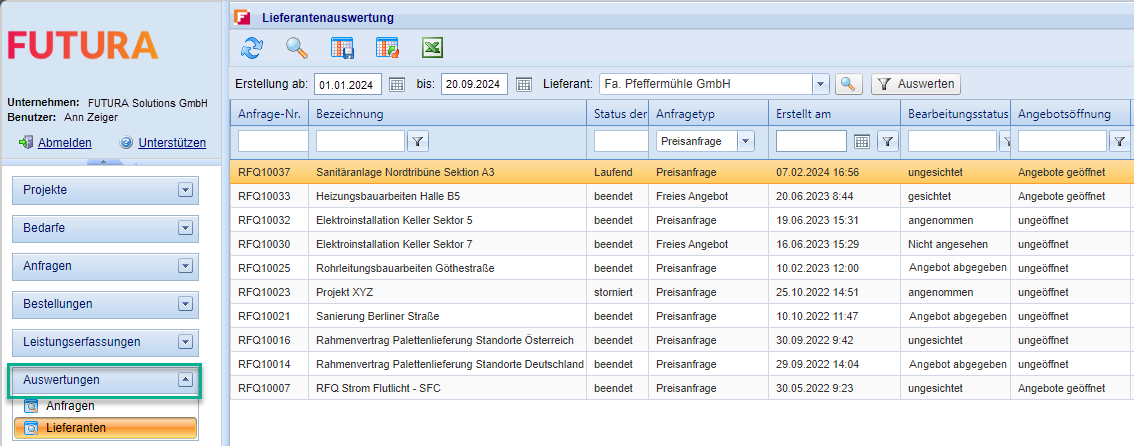Open the calendar picker for Erstellung ab

tap(397, 84)
